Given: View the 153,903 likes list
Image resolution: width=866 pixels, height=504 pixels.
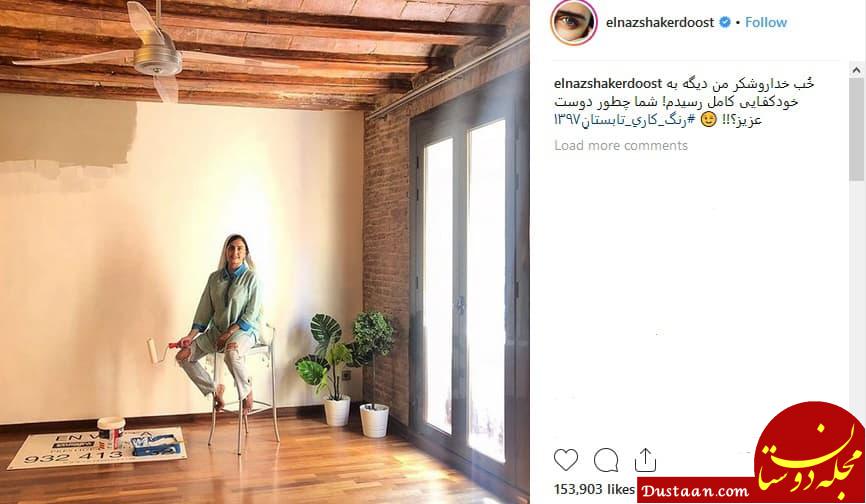Looking at the screenshot, I should (x=594, y=489).
